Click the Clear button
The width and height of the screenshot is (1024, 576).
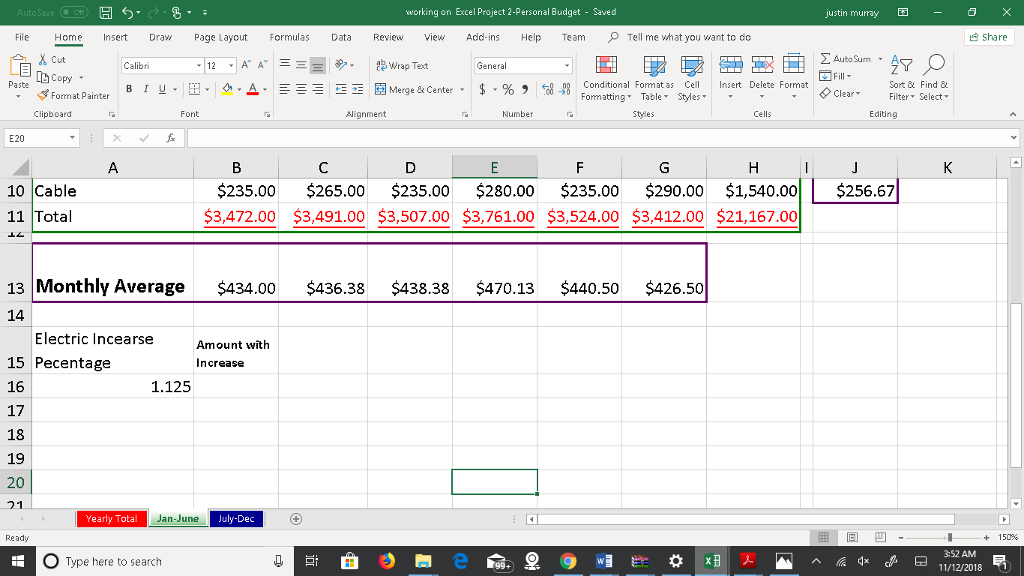point(840,93)
